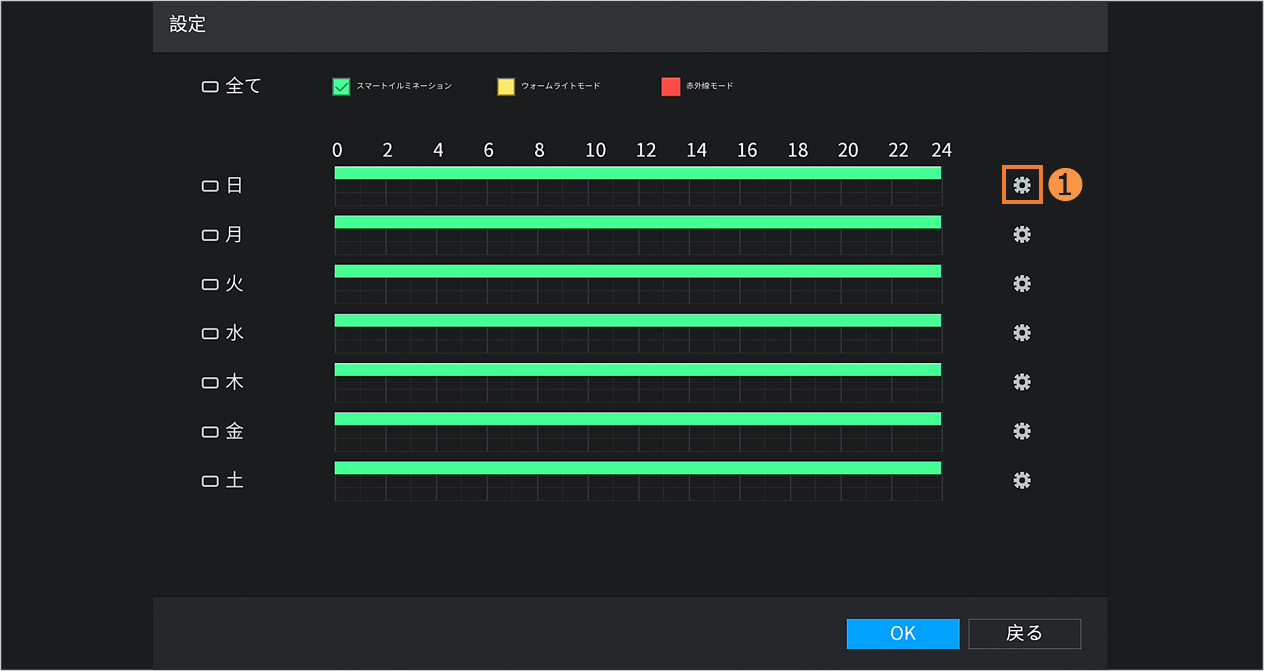This screenshot has width=1264, height=671.
Task: Open the gear settings for 火 (Tuesday)
Action: 1021,283
